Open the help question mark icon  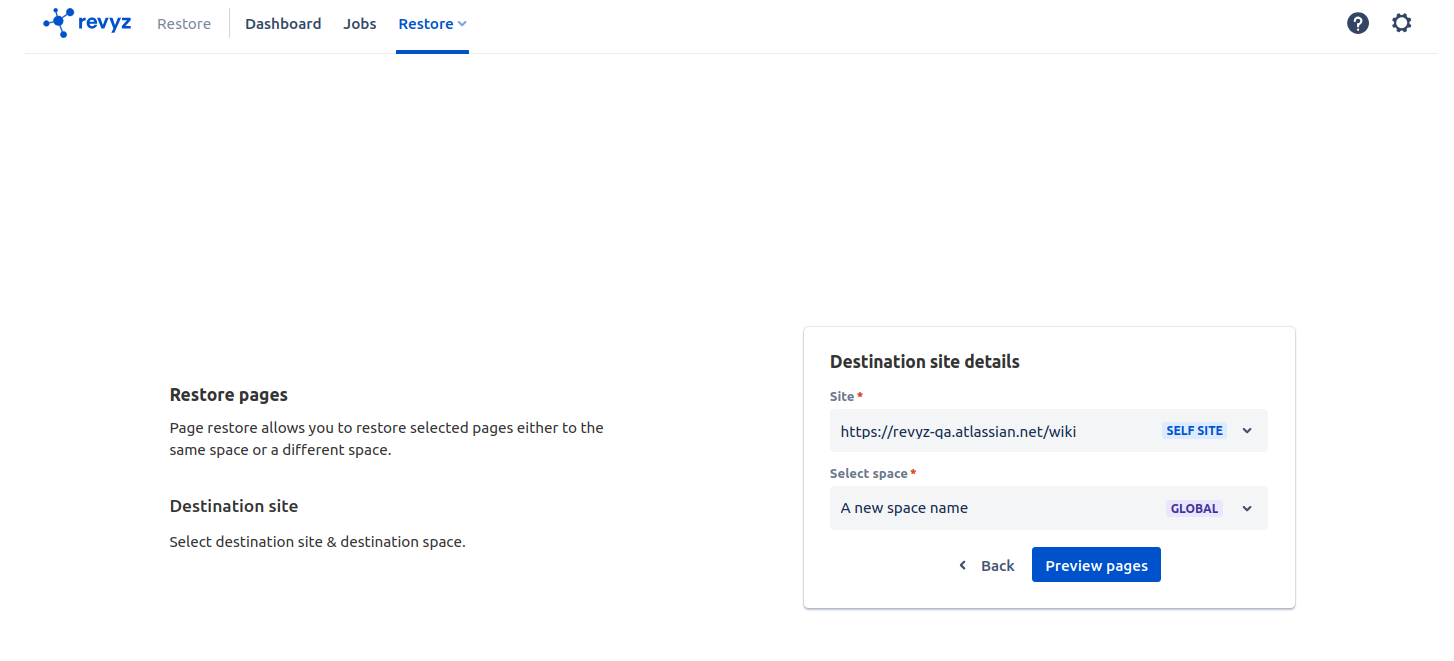pyautogui.click(x=1357, y=23)
